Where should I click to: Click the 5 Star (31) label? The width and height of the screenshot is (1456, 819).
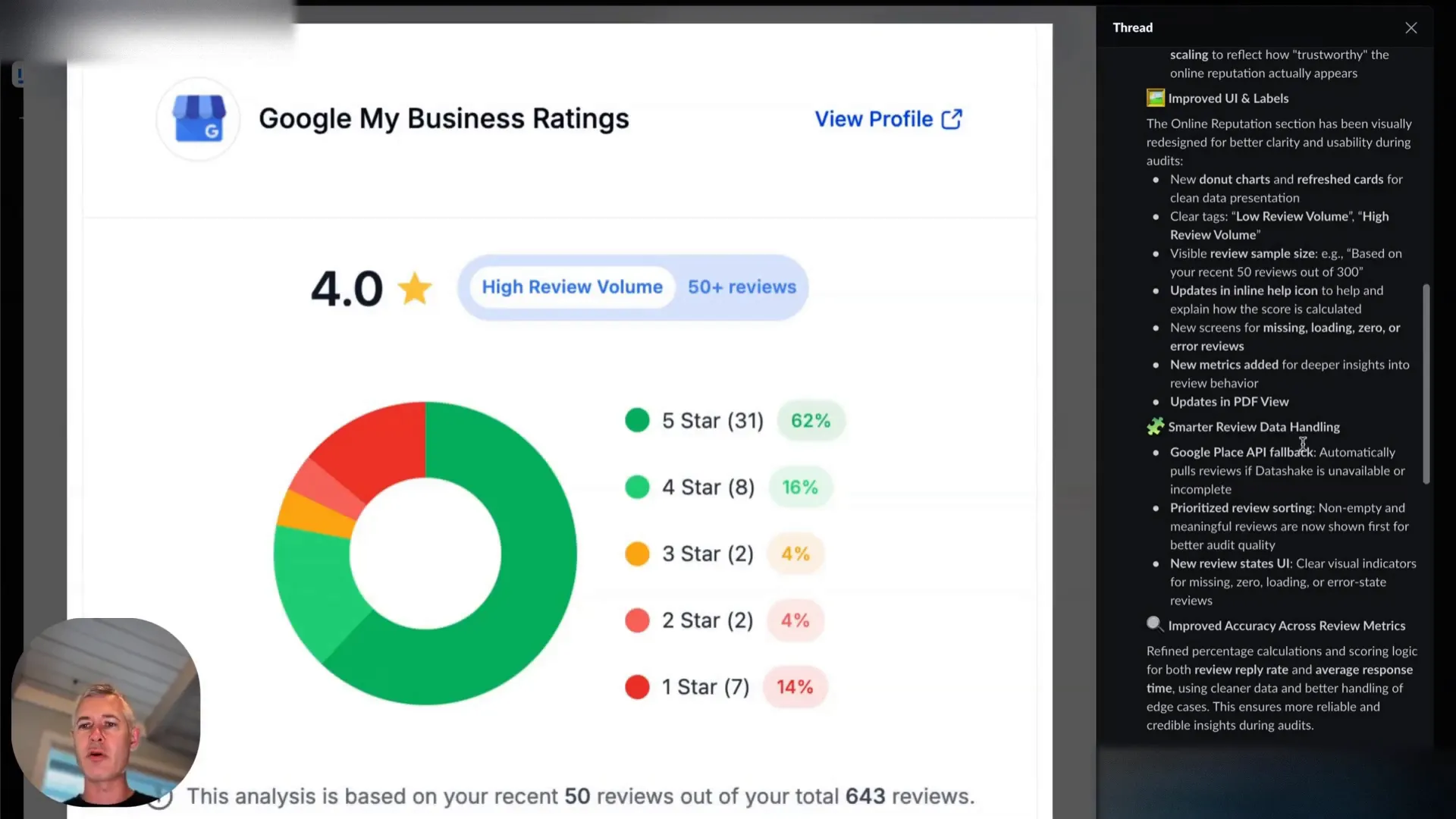click(x=713, y=421)
